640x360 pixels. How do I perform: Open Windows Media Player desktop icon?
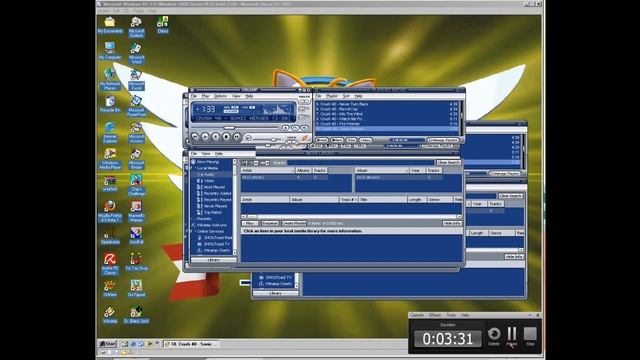[x=110, y=159]
